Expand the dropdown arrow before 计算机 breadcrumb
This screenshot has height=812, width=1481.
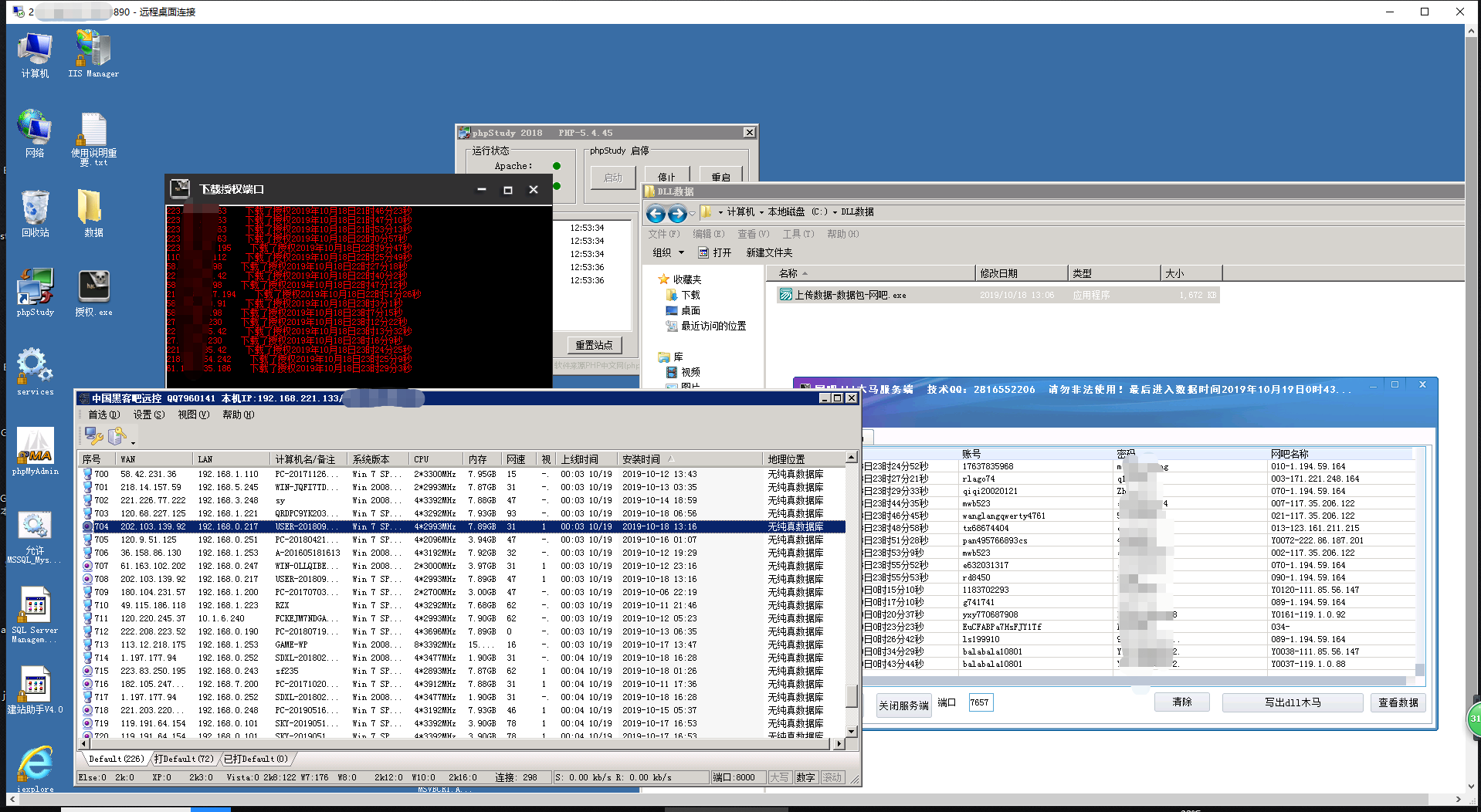click(x=720, y=212)
